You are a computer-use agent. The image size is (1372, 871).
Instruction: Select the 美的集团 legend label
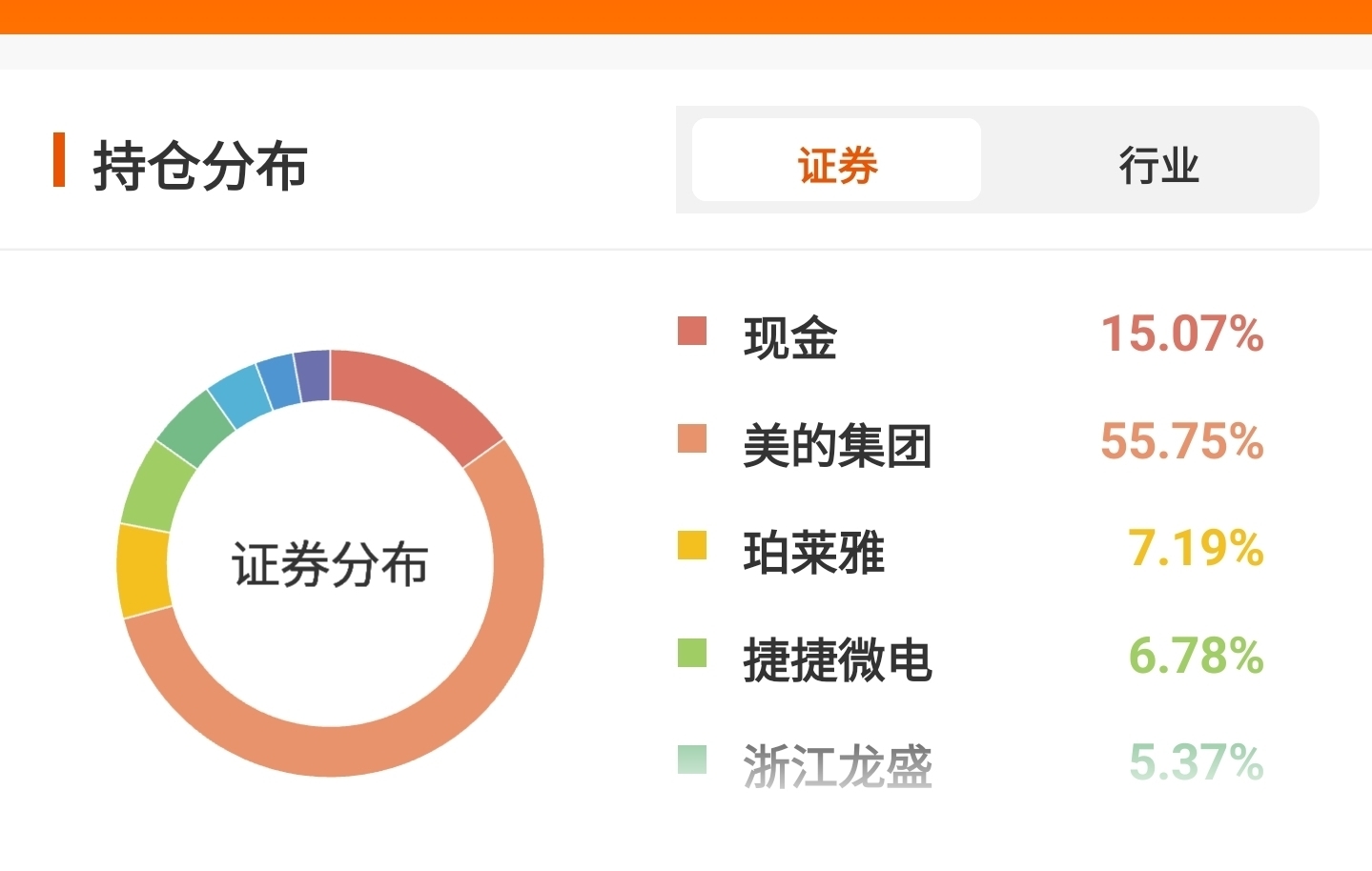coord(837,445)
